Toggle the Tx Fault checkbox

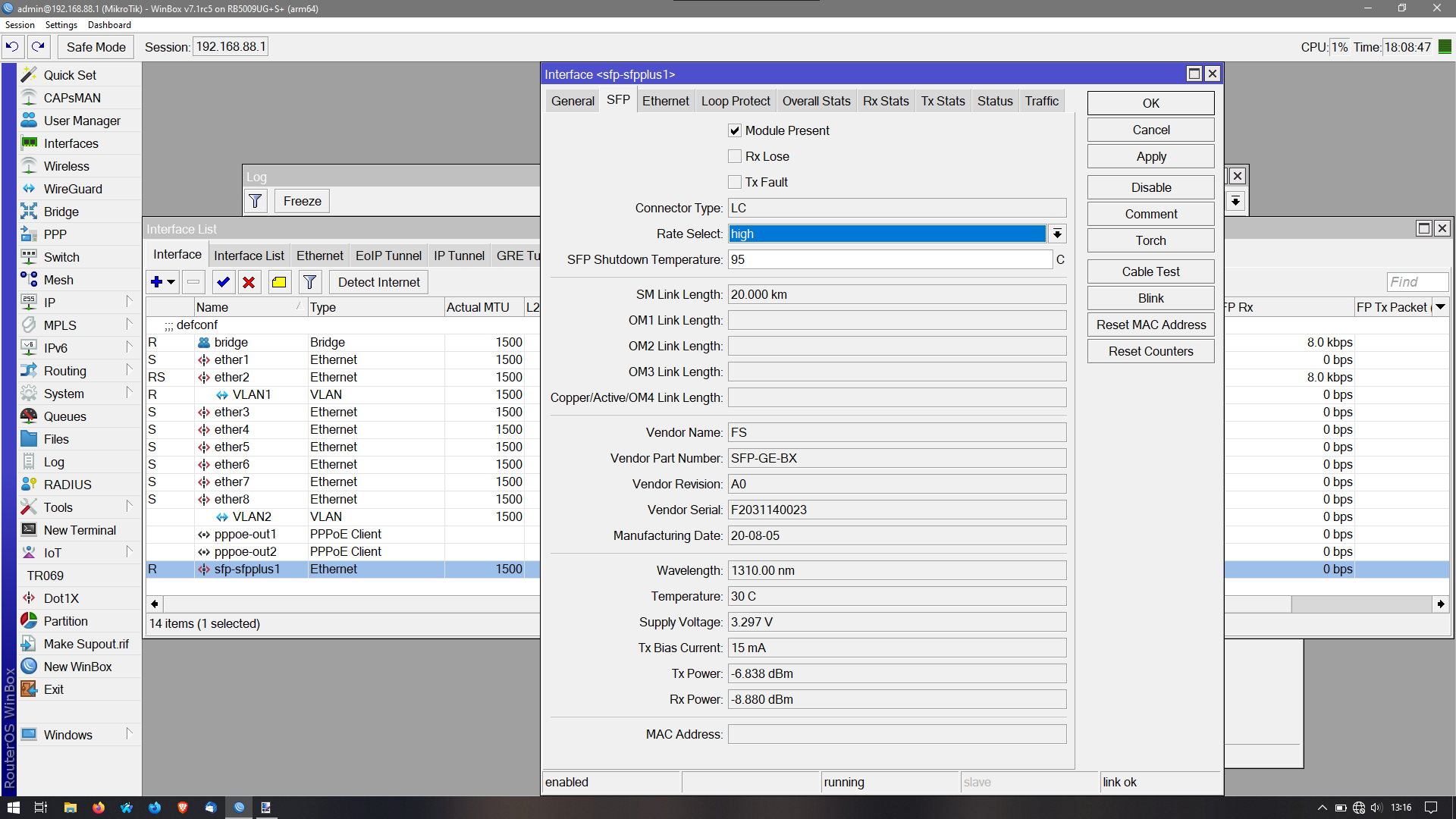coord(735,182)
